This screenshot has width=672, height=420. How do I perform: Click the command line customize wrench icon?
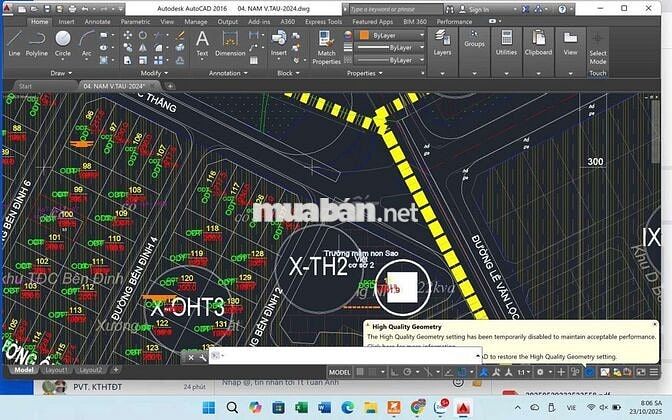pos(203,357)
